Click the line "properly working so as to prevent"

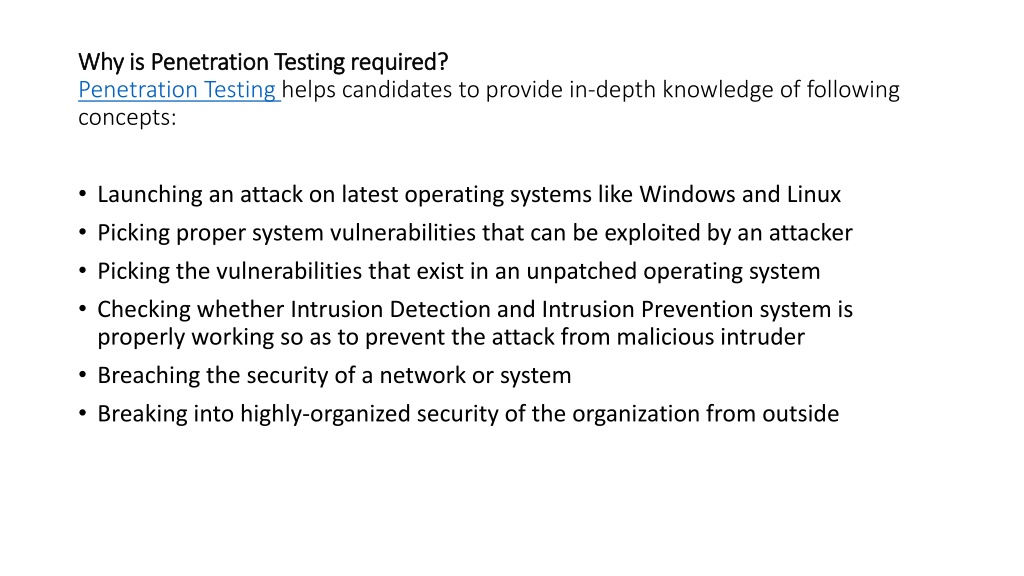tap(451, 337)
